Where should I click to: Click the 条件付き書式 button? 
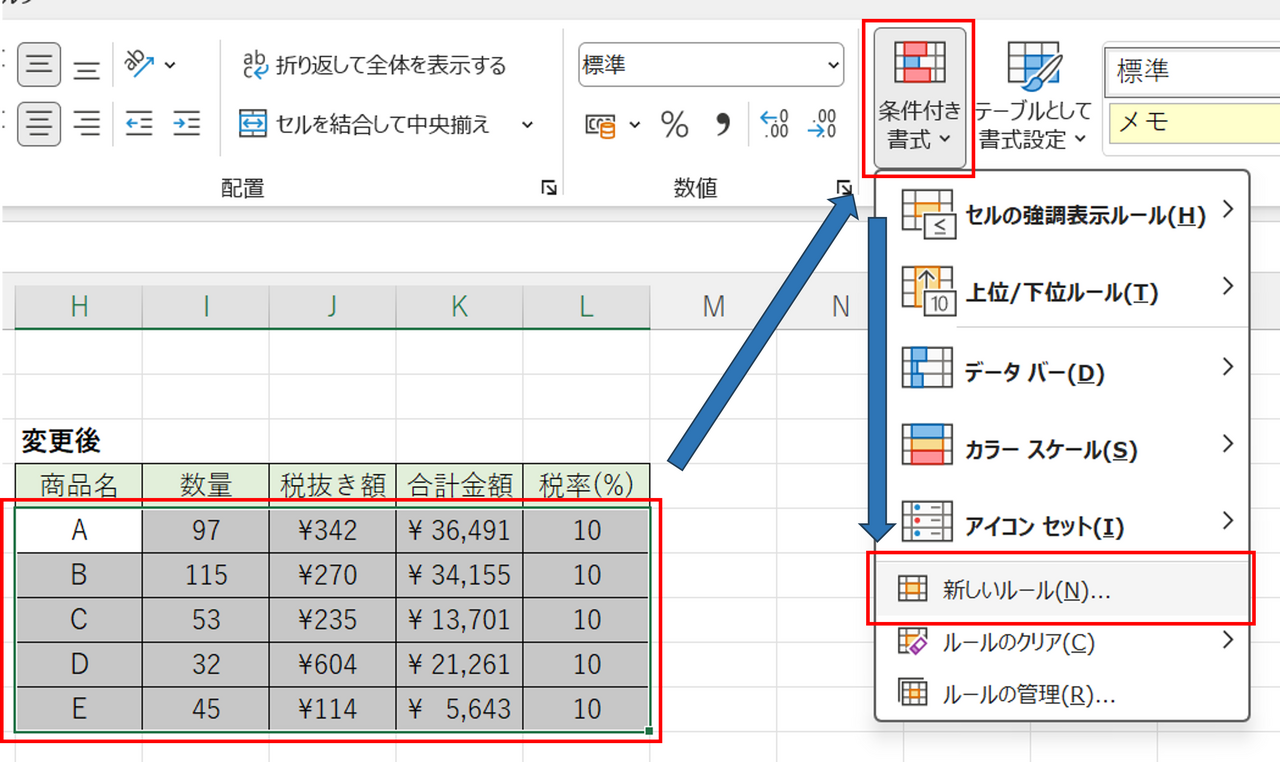[x=919, y=97]
